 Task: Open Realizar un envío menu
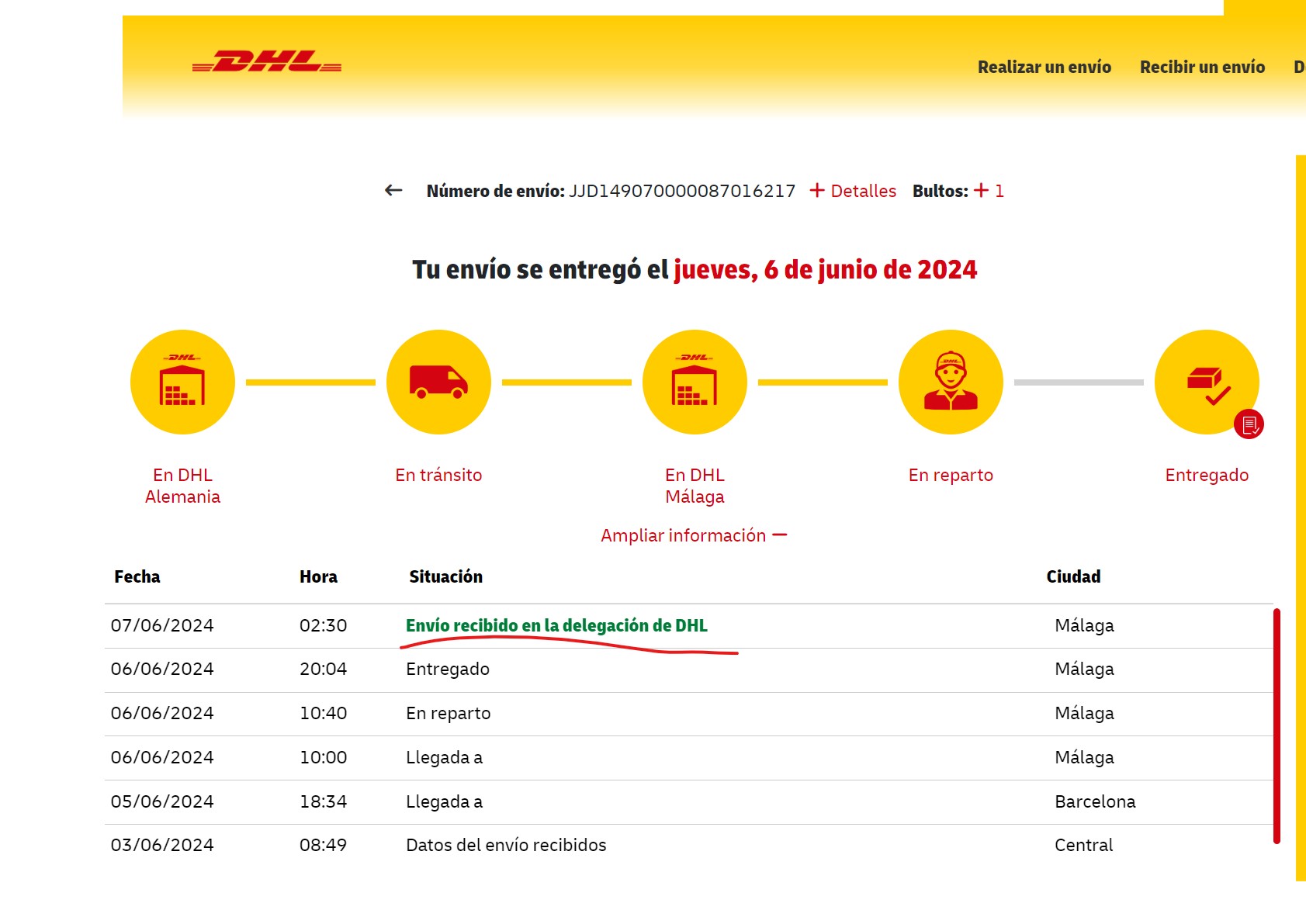(x=1044, y=67)
